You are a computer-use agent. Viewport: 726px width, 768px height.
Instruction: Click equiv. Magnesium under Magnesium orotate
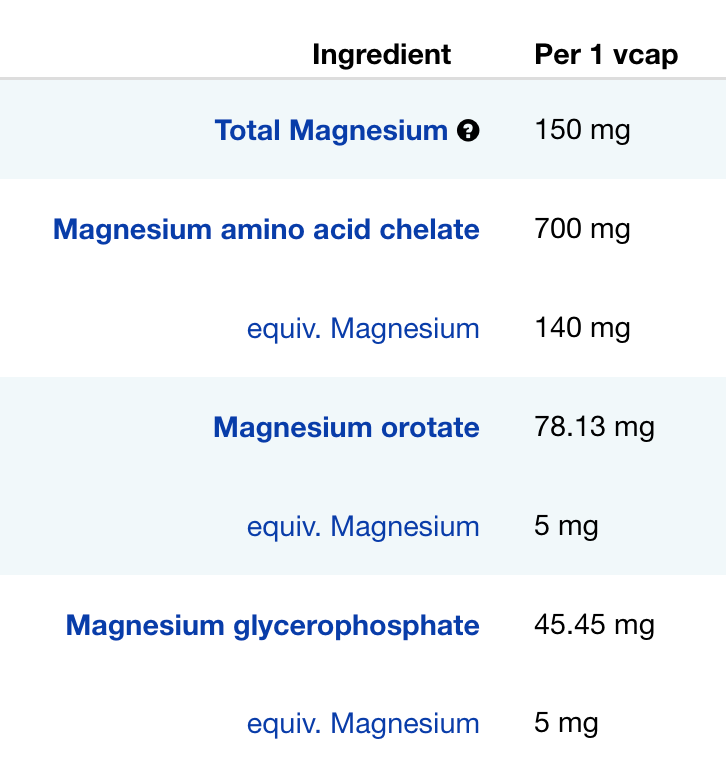(x=363, y=527)
